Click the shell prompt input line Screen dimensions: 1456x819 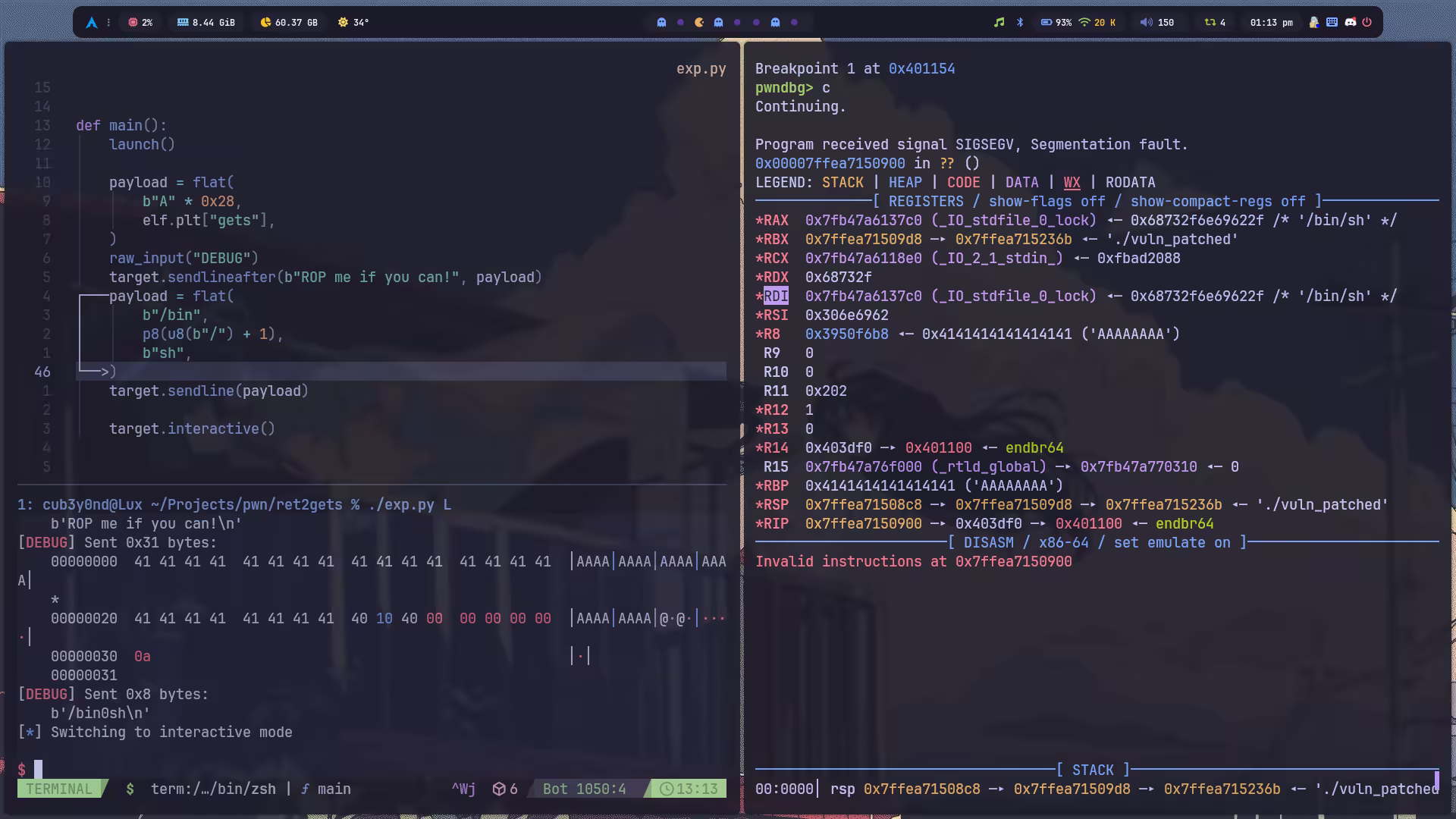click(x=38, y=770)
